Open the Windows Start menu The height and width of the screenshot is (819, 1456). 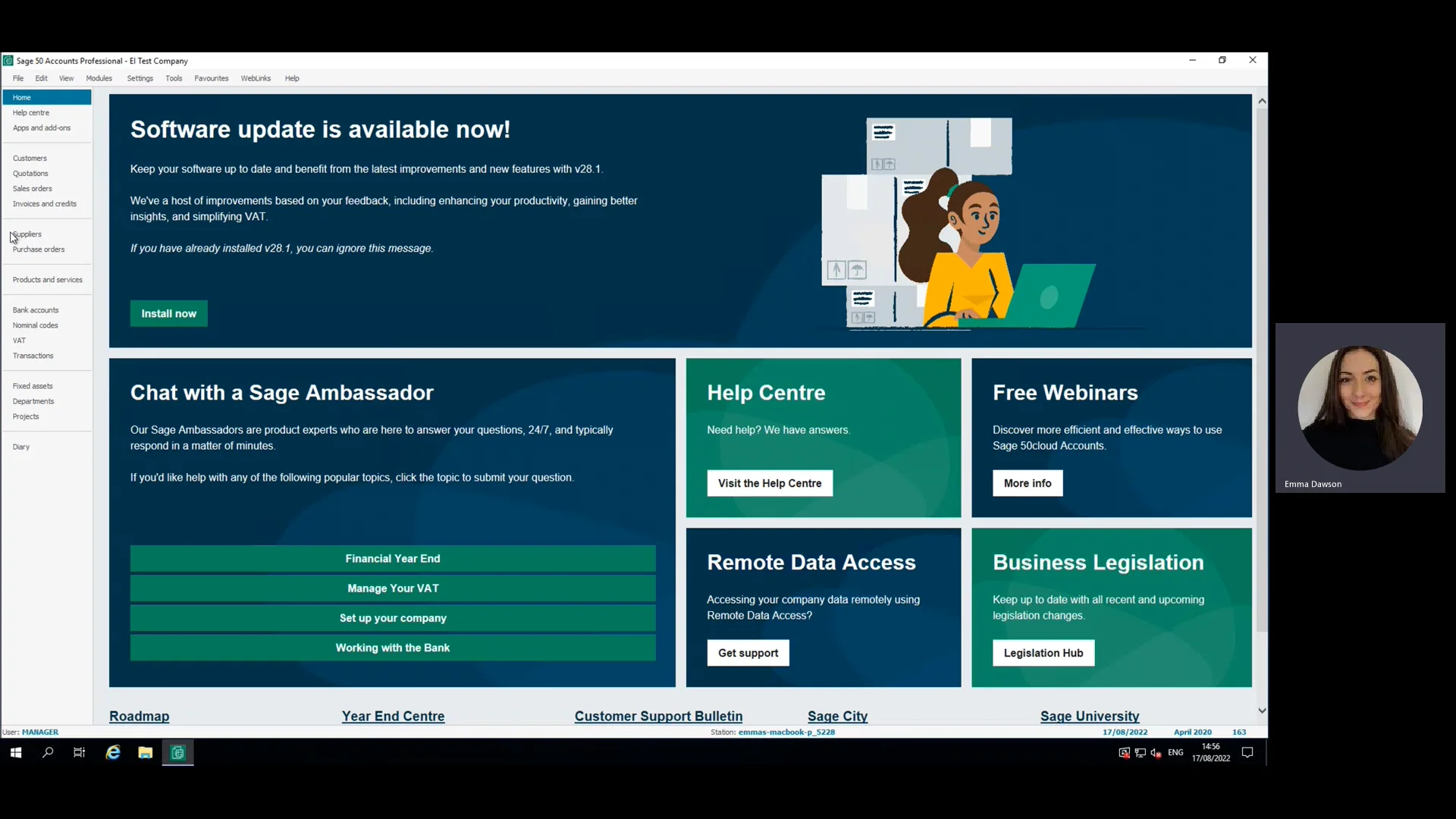pos(15,752)
